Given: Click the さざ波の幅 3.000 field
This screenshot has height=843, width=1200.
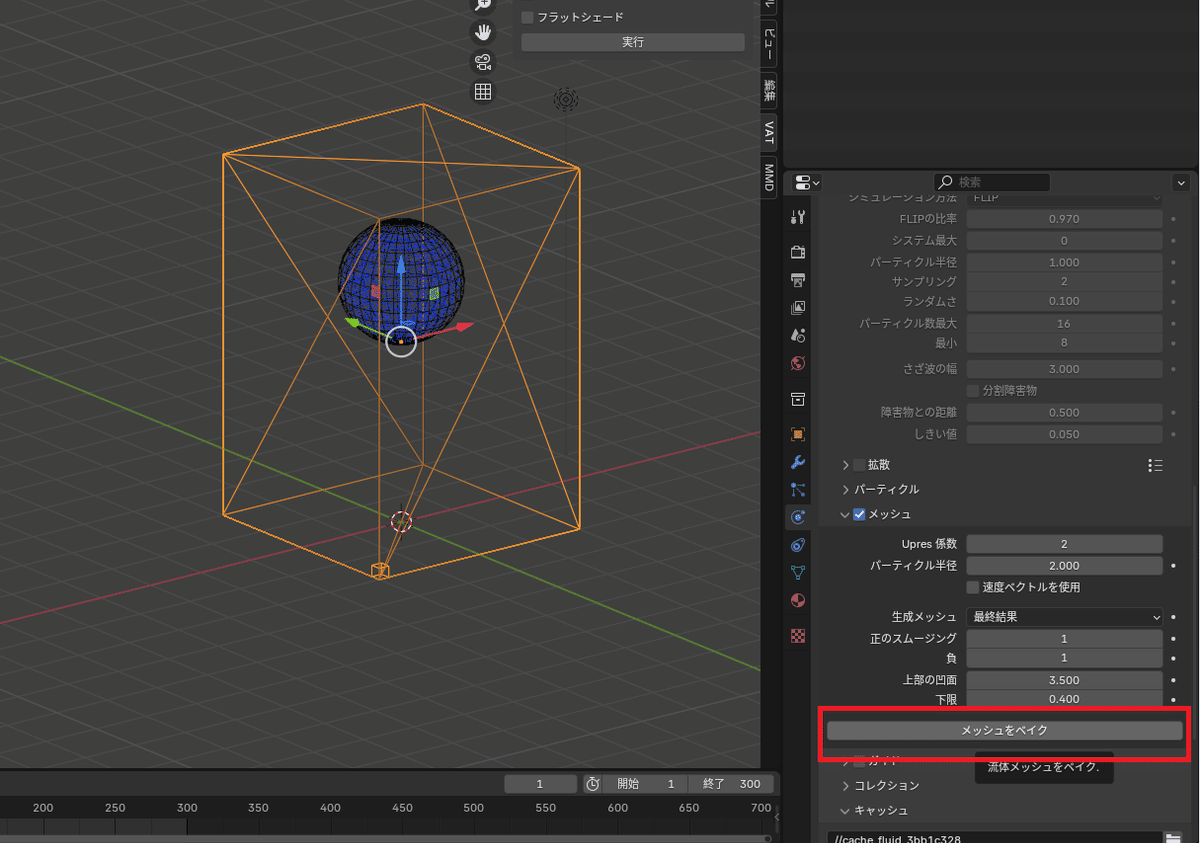Looking at the screenshot, I should [x=1064, y=369].
